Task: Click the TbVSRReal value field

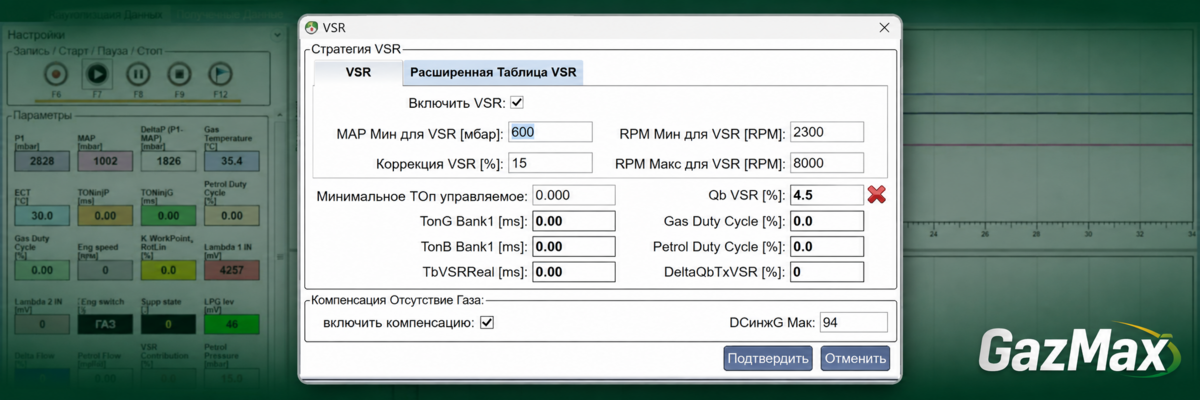Action: click(573, 271)
